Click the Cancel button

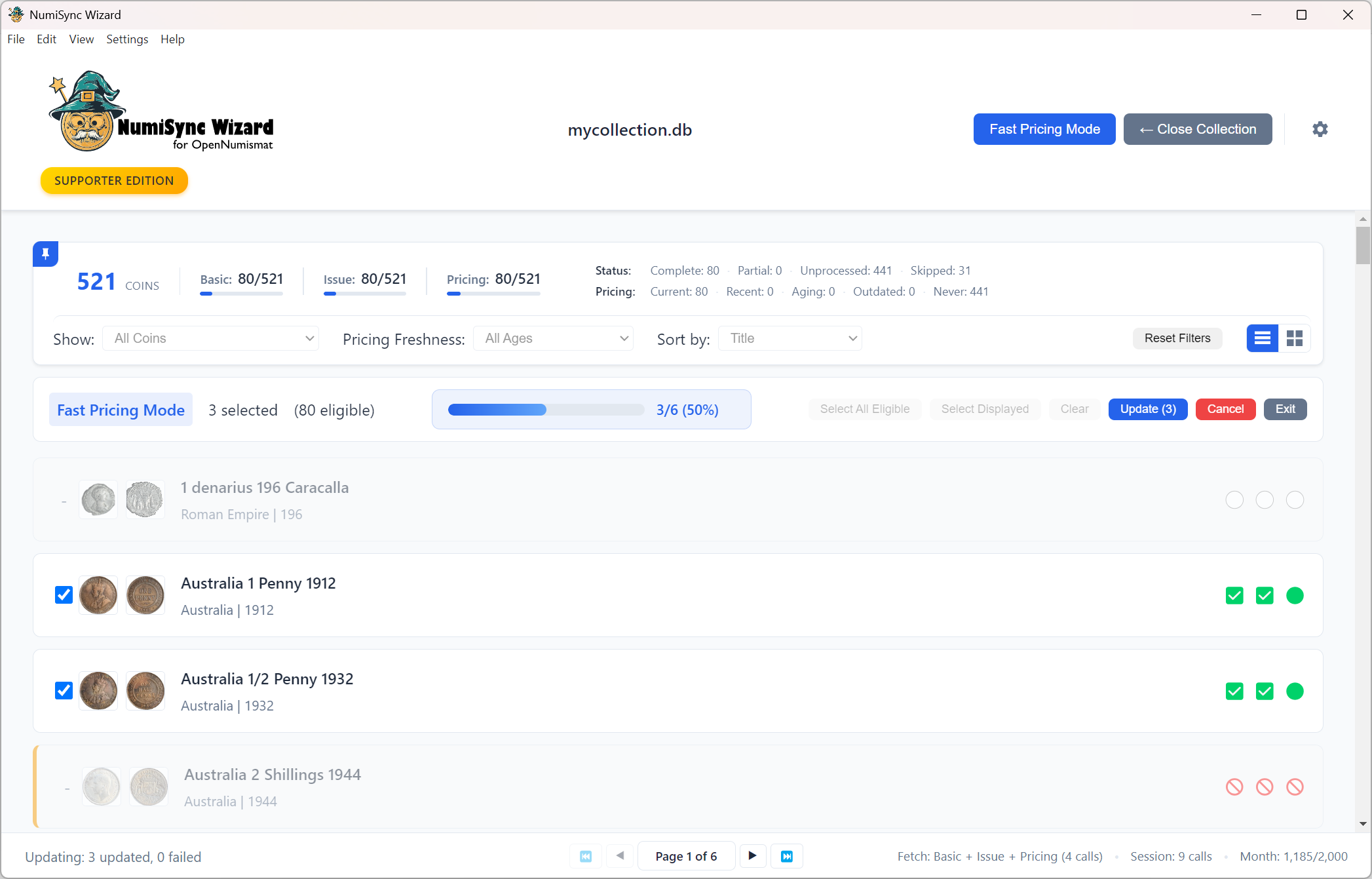[1225, 409]
